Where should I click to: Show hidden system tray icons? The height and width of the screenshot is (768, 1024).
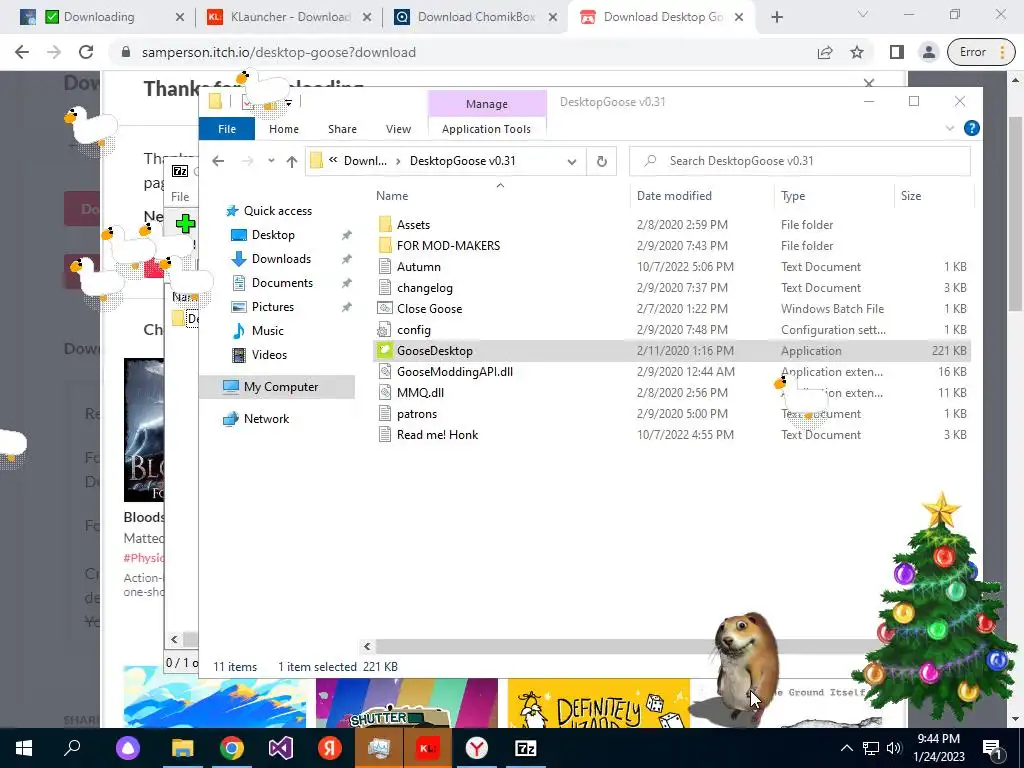(x=846, y=748)
